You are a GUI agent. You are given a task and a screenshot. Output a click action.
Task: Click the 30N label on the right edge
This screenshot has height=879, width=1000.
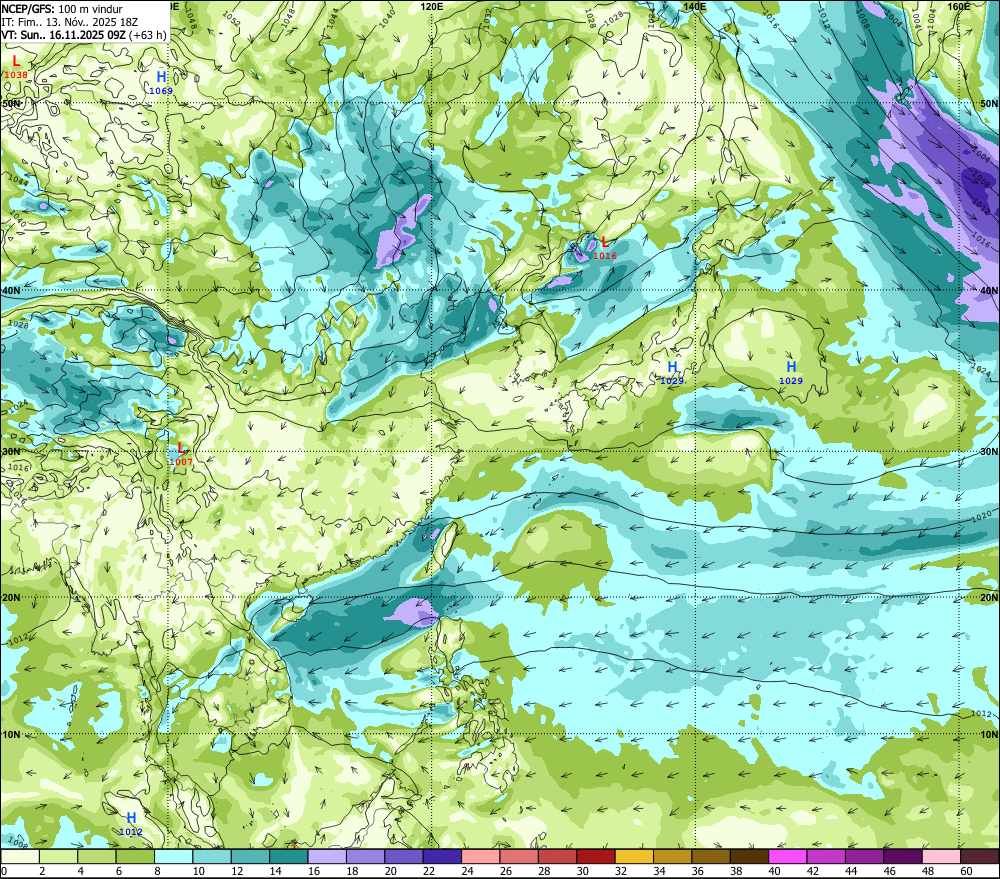click(989, 452)
